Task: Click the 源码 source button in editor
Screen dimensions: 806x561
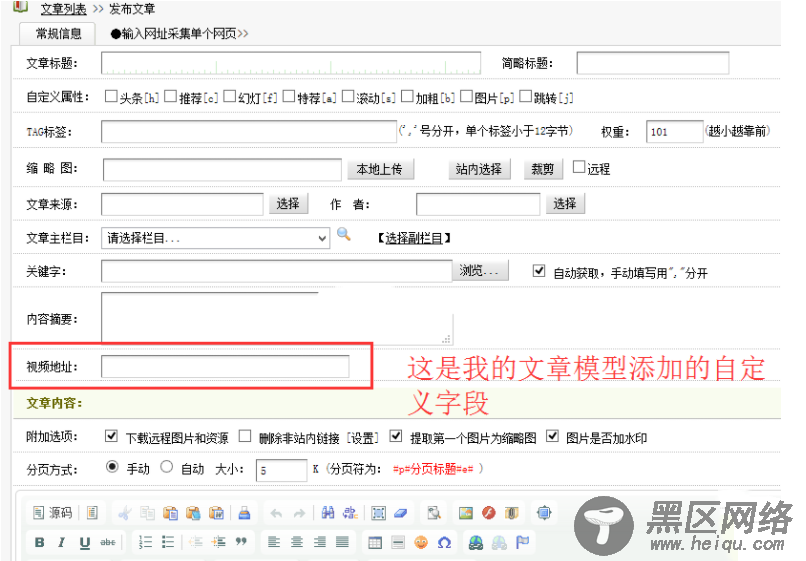Action: [x=52, y=513]
